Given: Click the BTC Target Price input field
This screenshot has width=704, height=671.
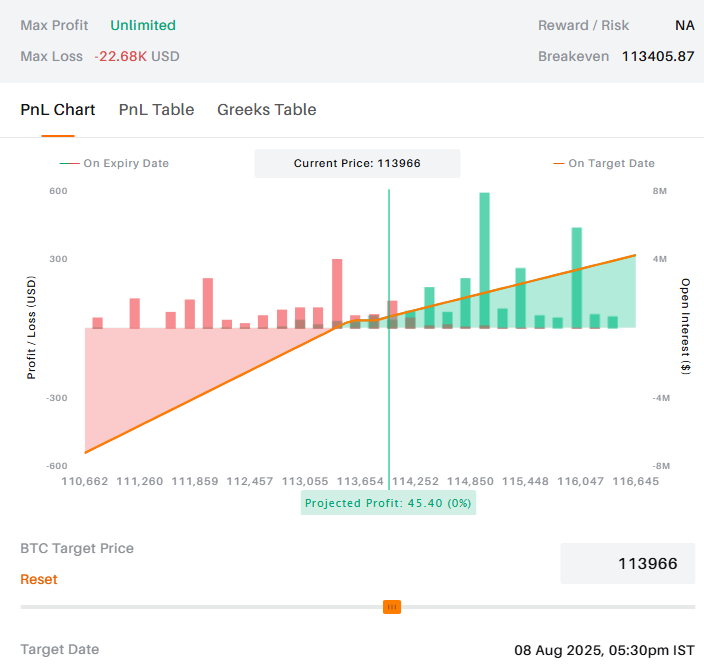Looking at the screenshot, I should [x=627, y=564].
